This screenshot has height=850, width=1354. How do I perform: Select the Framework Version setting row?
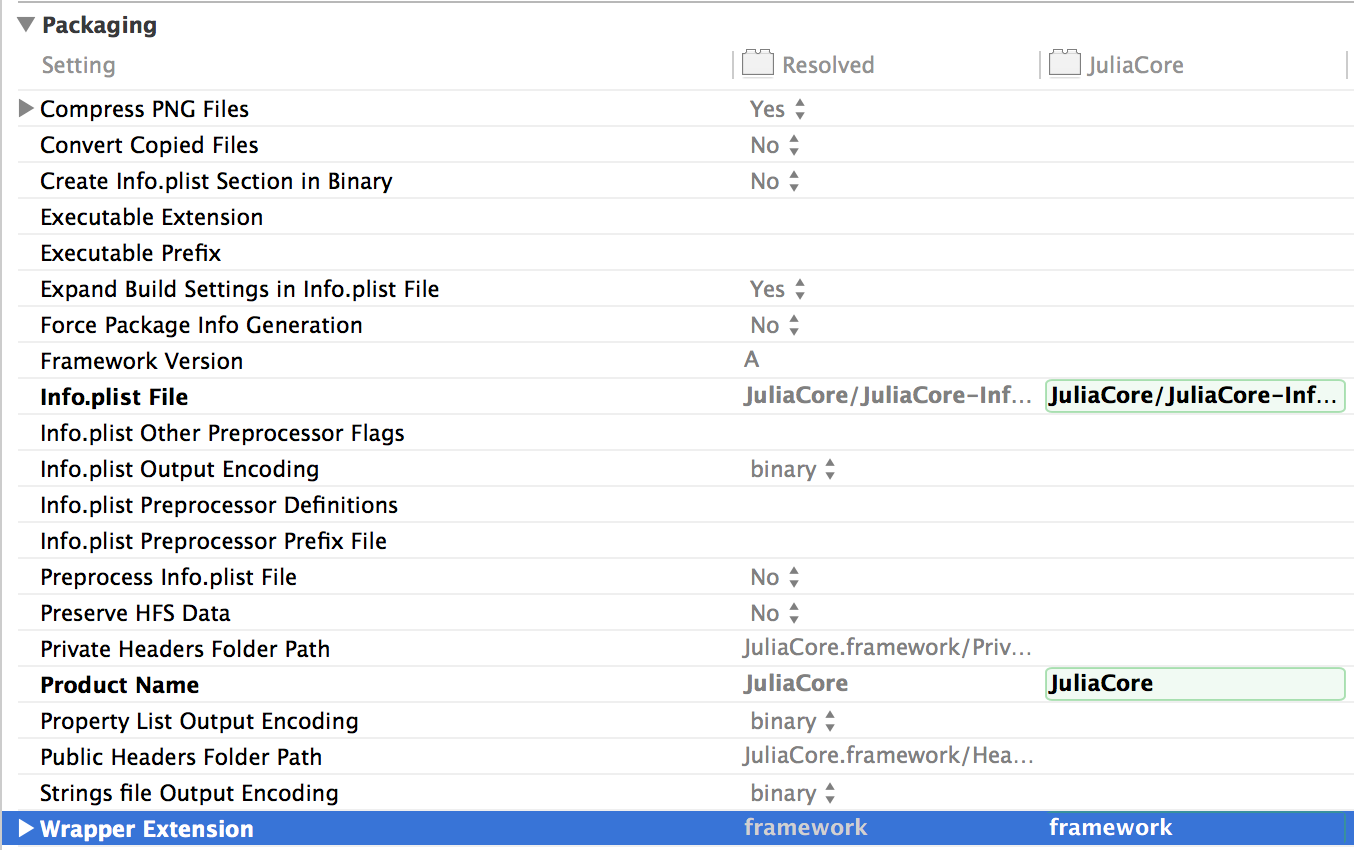click(x=141, y=361)
